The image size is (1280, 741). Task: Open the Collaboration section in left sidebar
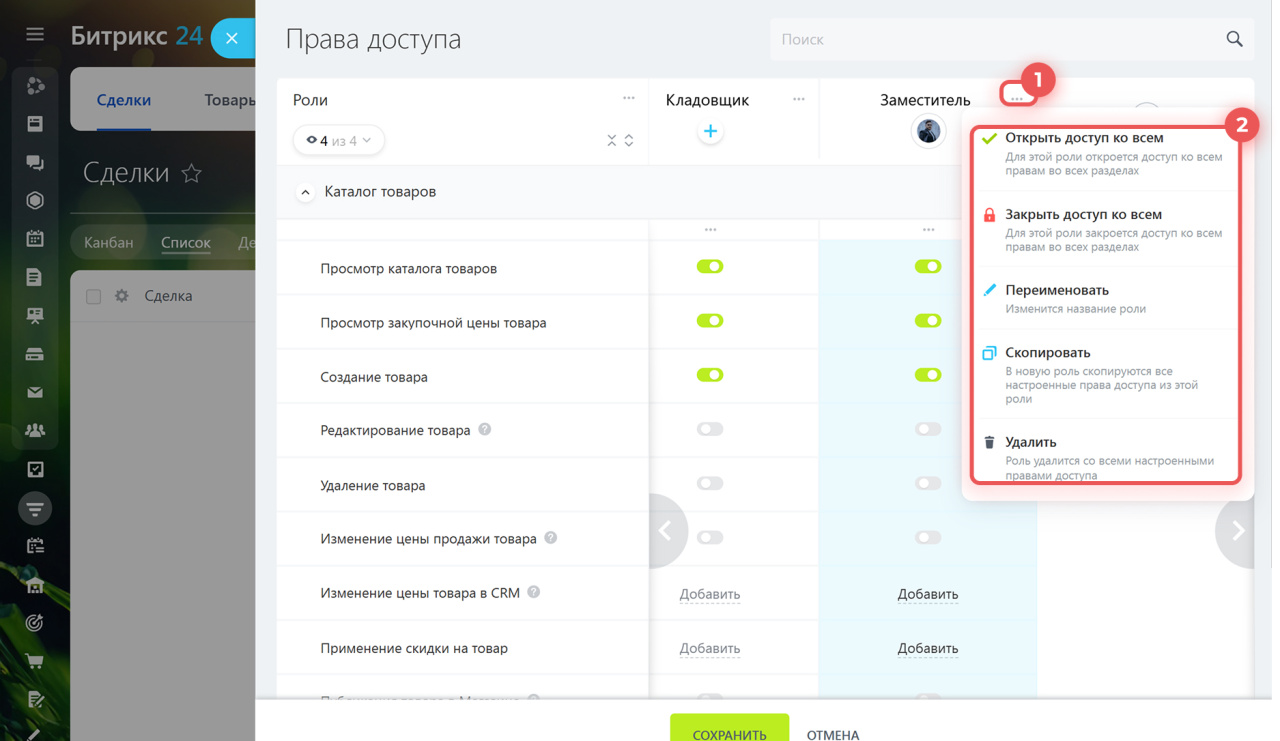pyautogui.click(x=35, y=86)
